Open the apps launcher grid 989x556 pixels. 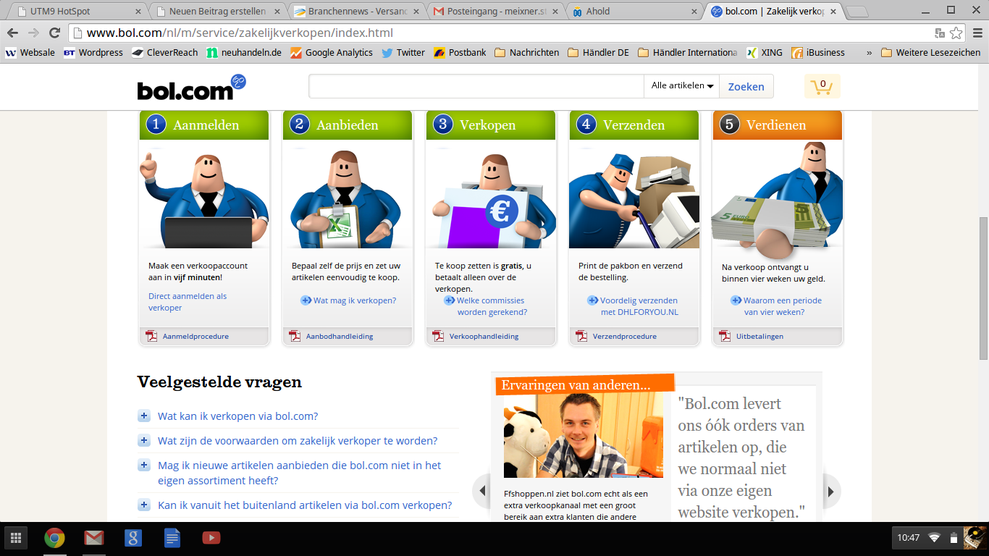16,538
